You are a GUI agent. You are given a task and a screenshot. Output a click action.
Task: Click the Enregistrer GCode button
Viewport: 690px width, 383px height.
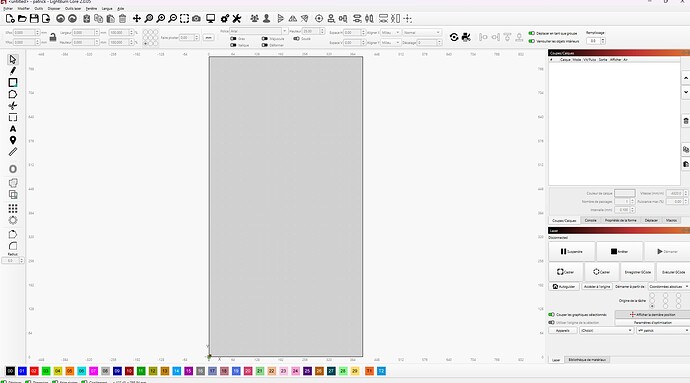point(638,272)
